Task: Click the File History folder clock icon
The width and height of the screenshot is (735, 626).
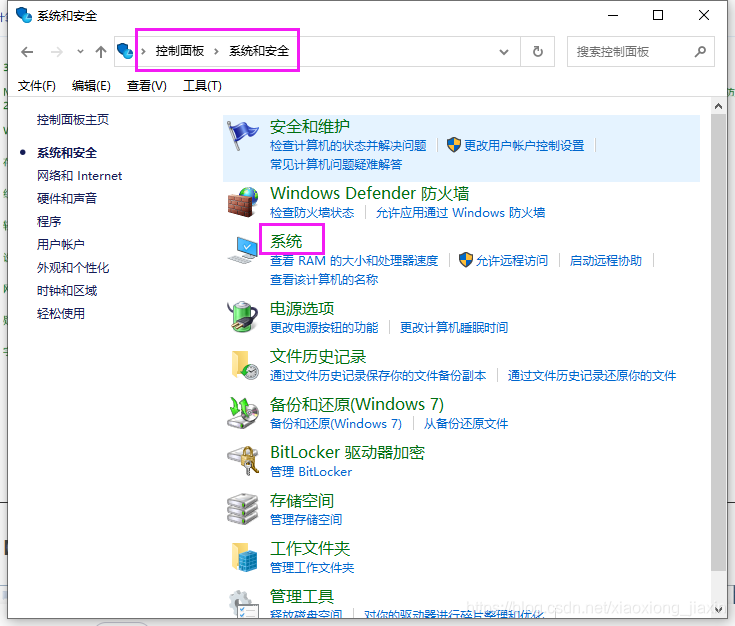Action: (x=244, y=365)
